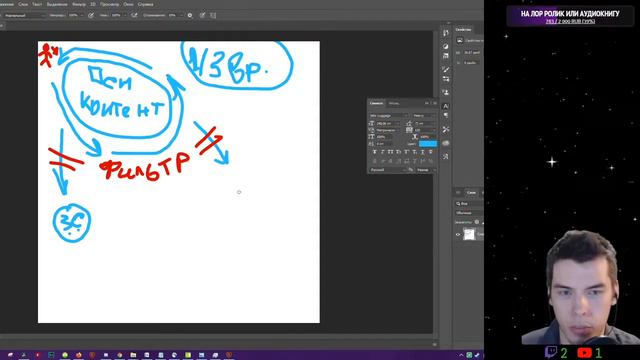Open the anti-aliasing method dropdown
This screenshot has height=360, width=640.
[426, 170]
